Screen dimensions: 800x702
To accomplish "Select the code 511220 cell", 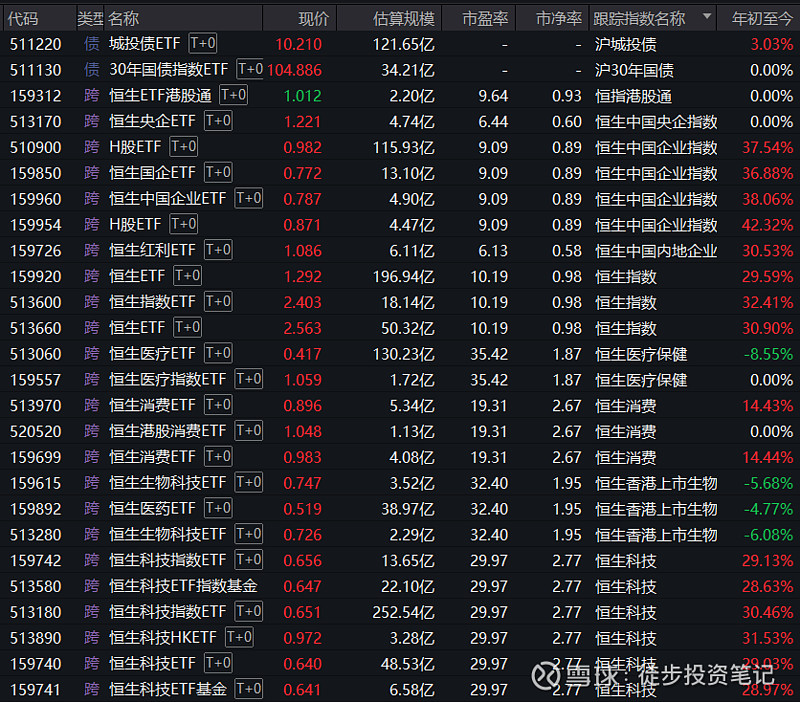I will point(36,44).
